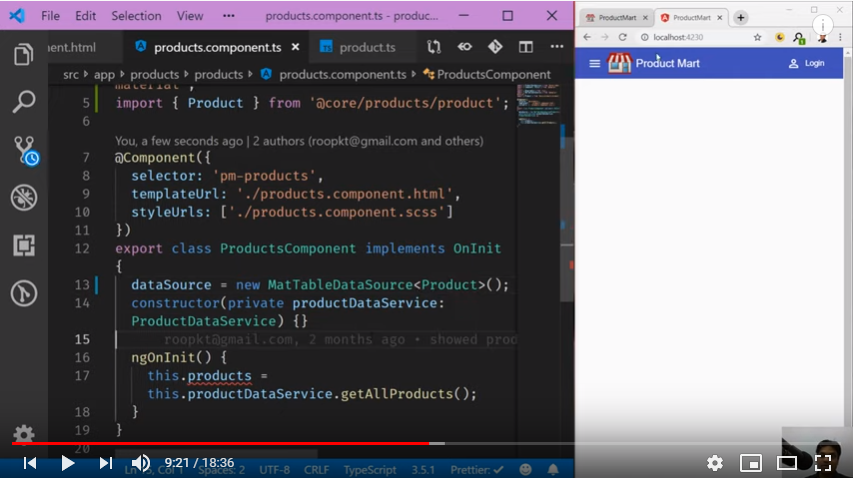Viewport: 853px width, 478px height.
Task: Bookmark the page with the star icon
Action: [757, 37]
